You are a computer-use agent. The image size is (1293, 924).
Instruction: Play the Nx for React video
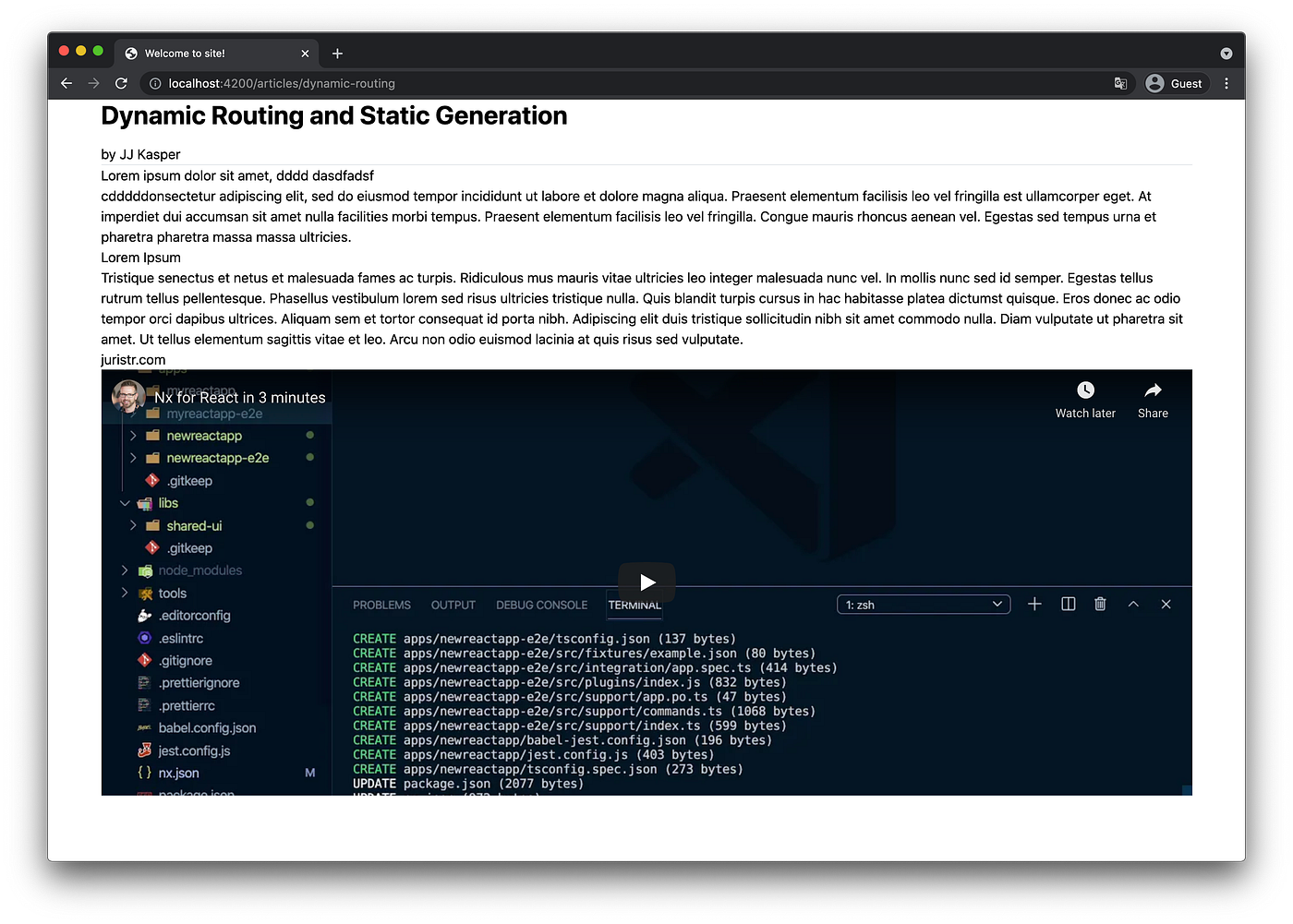[x=646, y=582]
